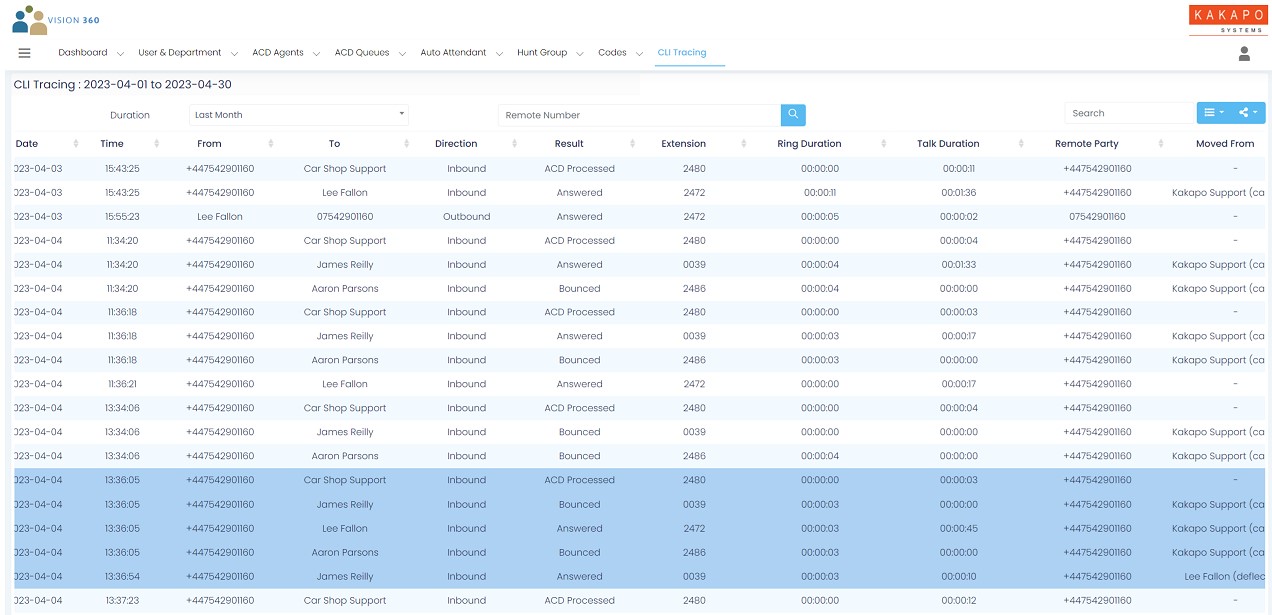Sort by Extension column arrows
The image size is (1272, 615).
tap(744, 144)
